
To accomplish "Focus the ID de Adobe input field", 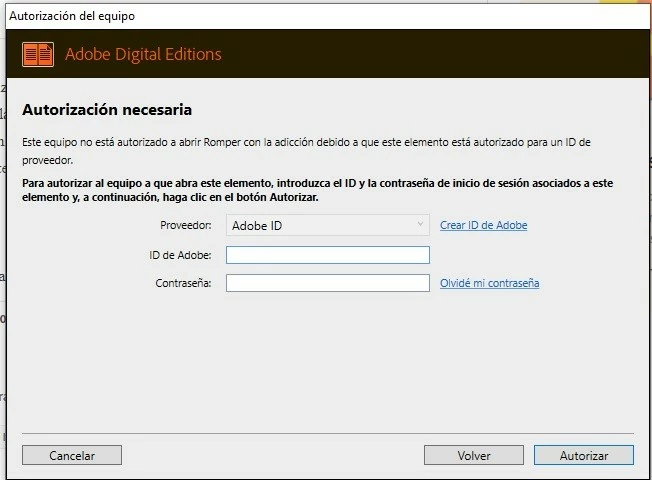I will point(328,255).
